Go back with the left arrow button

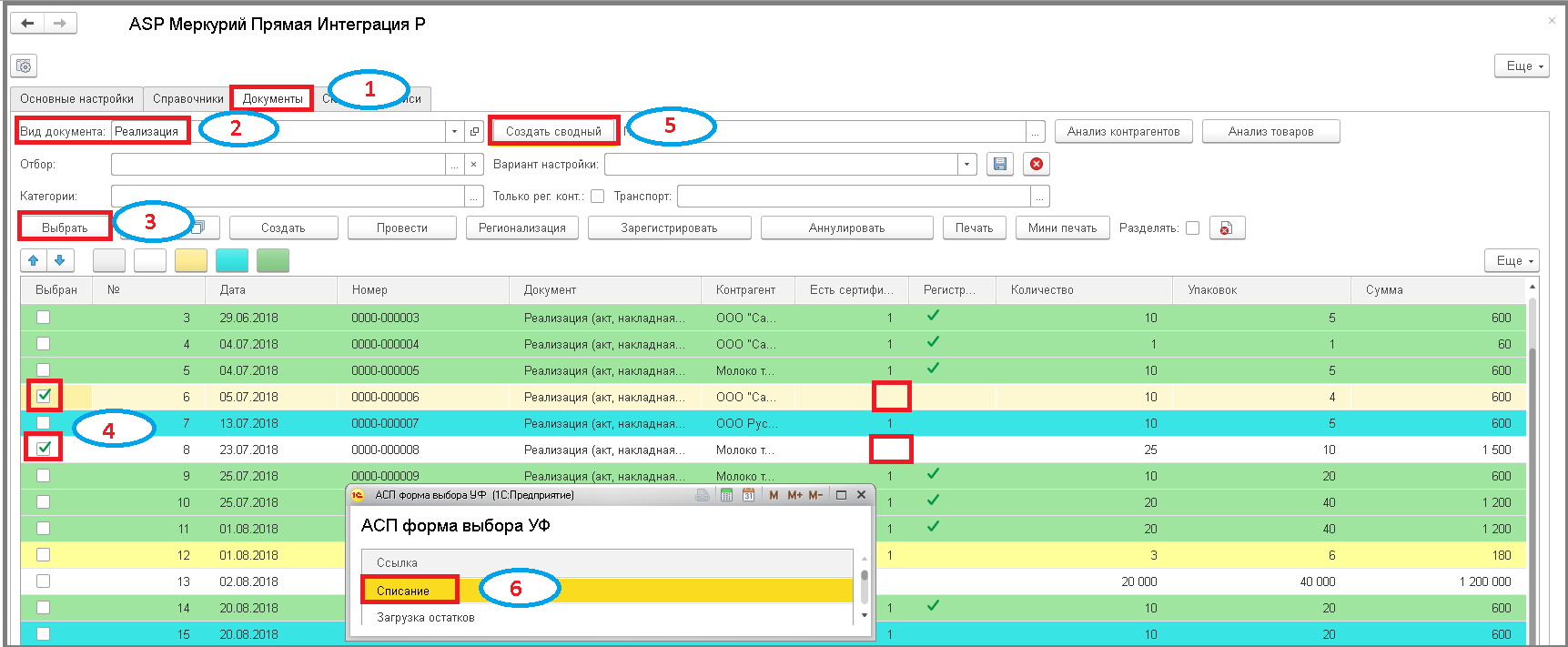tap(27, 24)
